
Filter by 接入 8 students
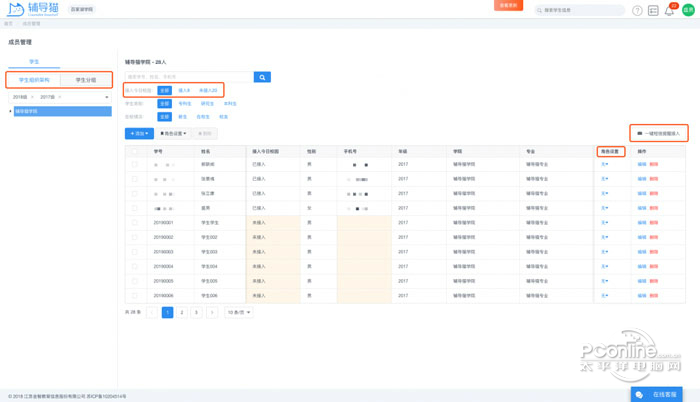(x=184, y=90)
